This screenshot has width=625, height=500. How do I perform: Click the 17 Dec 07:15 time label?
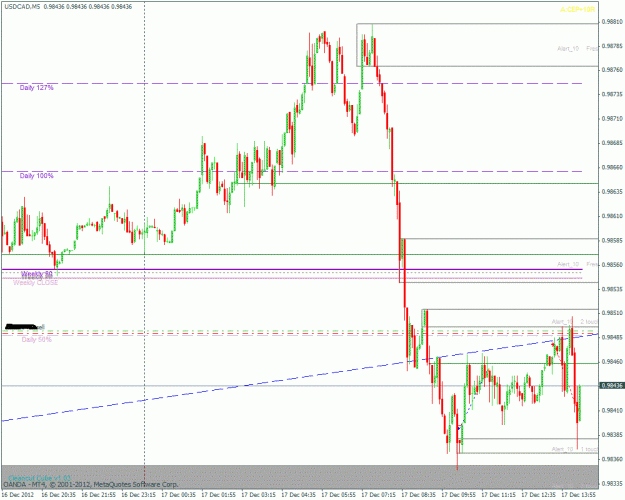coord(379,495)
